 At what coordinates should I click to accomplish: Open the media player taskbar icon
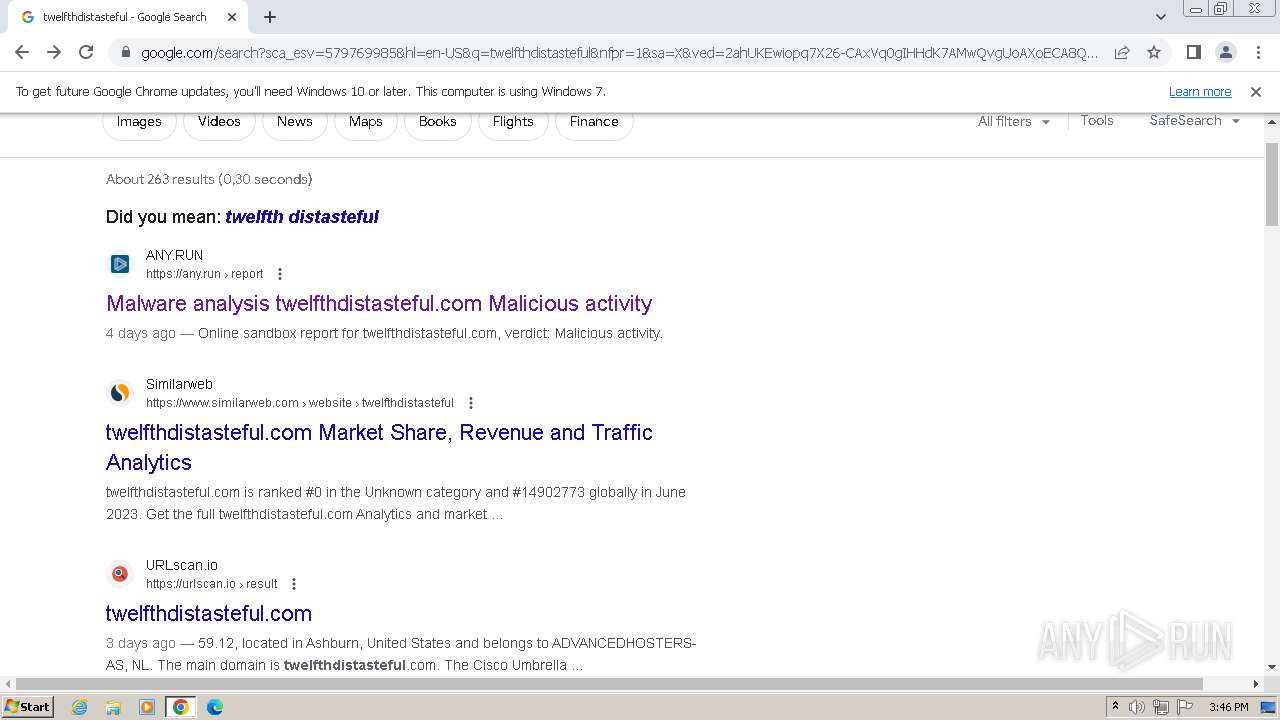pos(147,707)
